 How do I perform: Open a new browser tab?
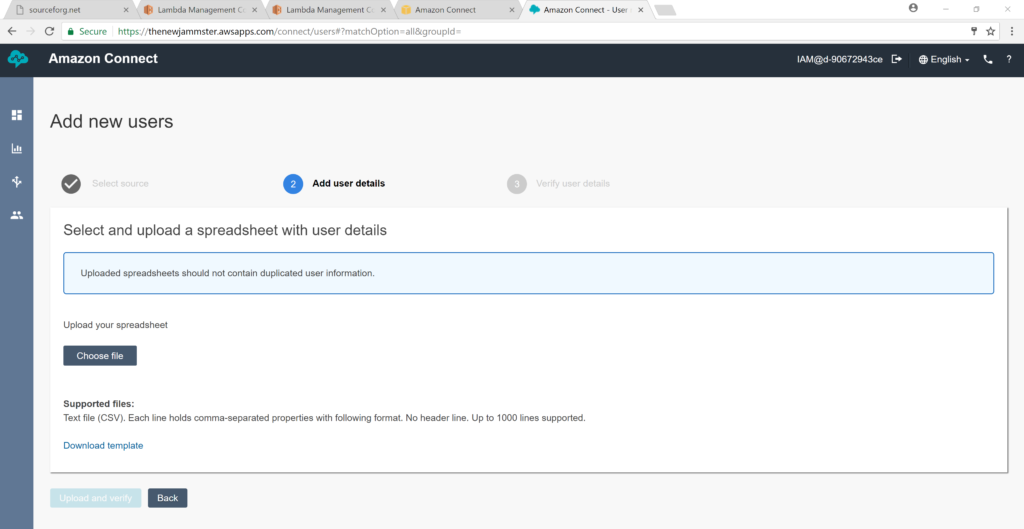point(665,10)
